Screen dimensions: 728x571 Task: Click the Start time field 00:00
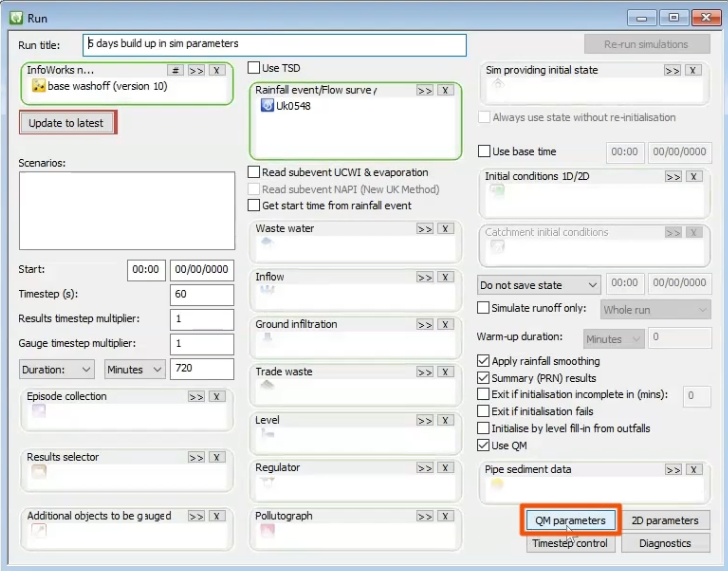pyautogui.click(x=146, y=270)
